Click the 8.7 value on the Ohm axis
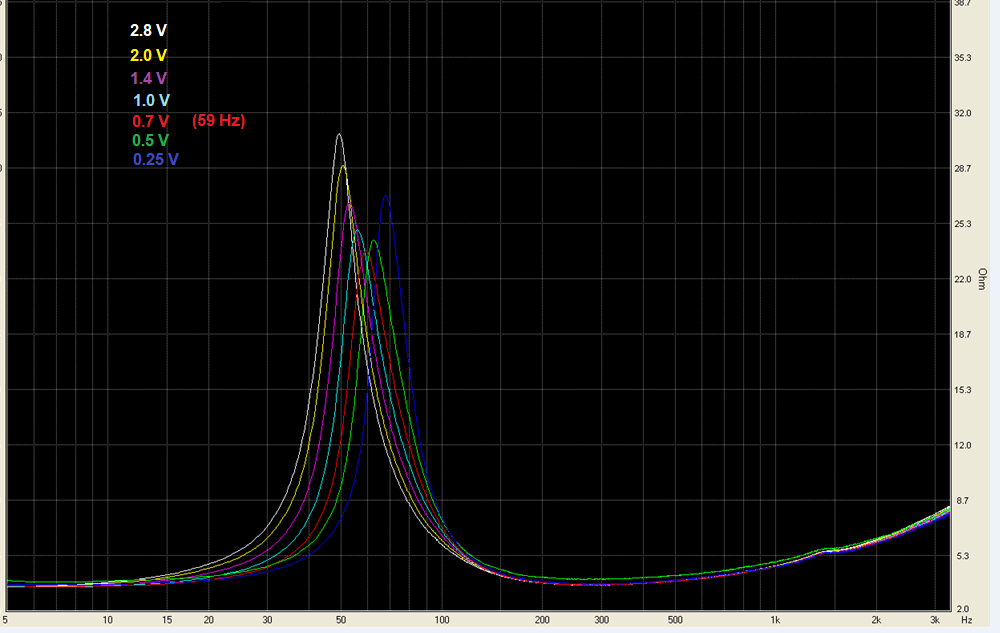 coord(962,501)
